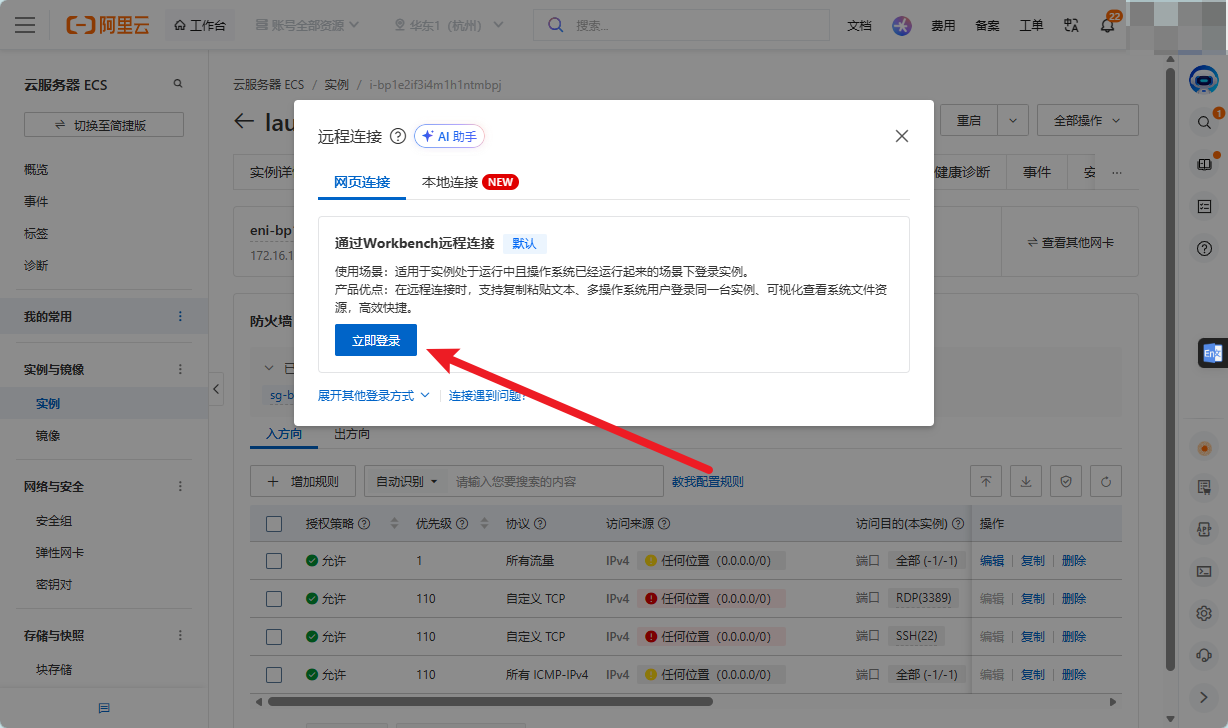Open 健康诊断 tab
The image size is (1228, 728).
(962, 172)
